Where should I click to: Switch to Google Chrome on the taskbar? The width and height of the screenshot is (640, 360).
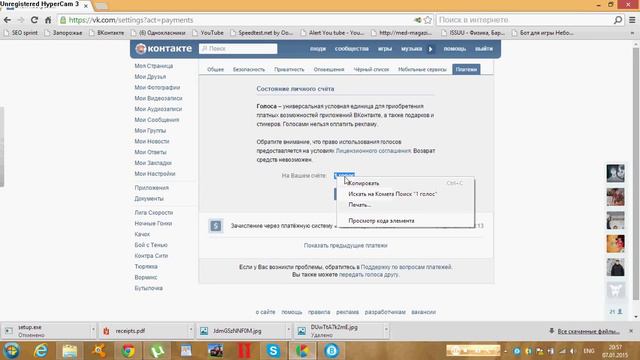tap(128, 351)
